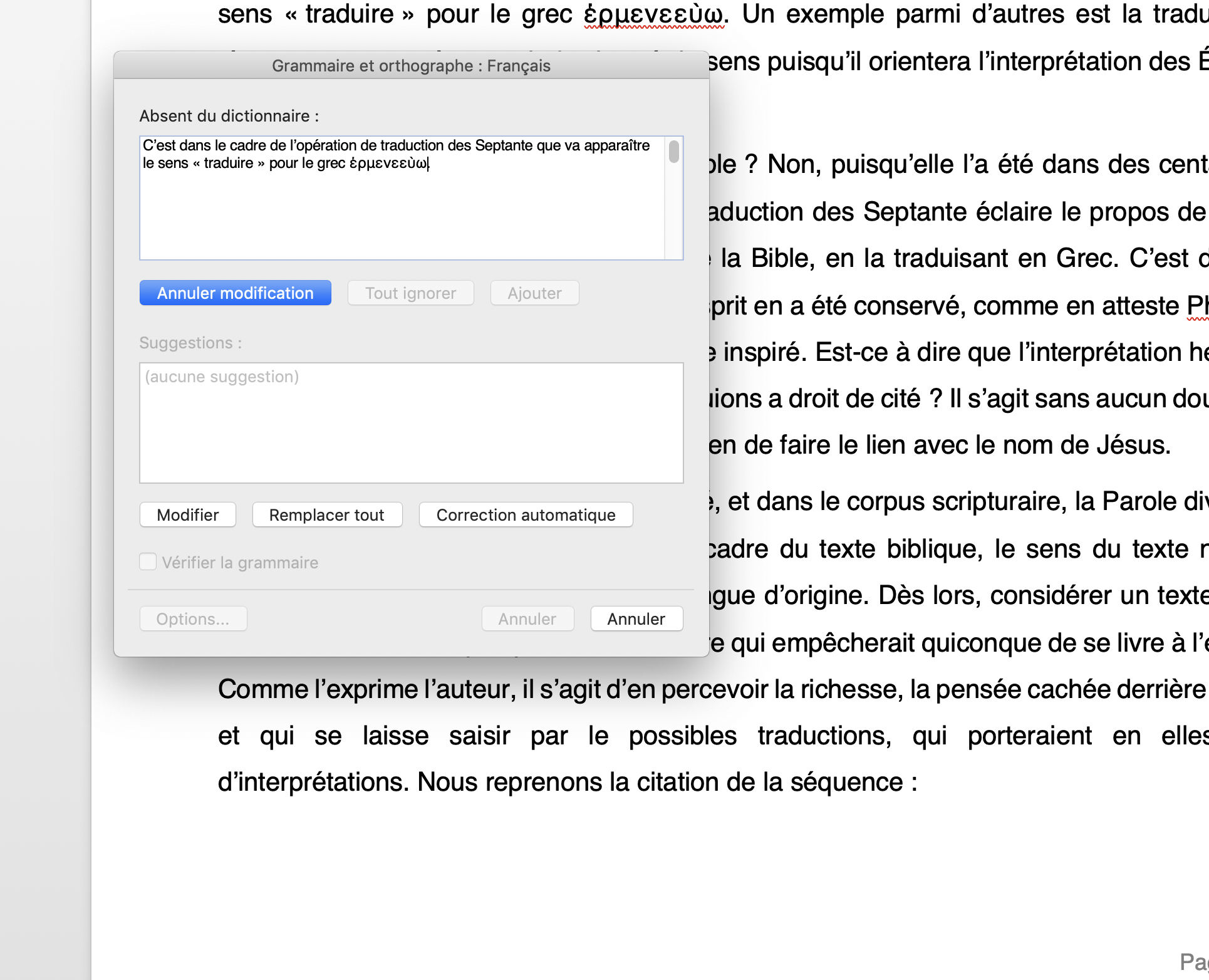Open Correction automatique
Viewport: 1209px width, 980px height.
point(526,515)
